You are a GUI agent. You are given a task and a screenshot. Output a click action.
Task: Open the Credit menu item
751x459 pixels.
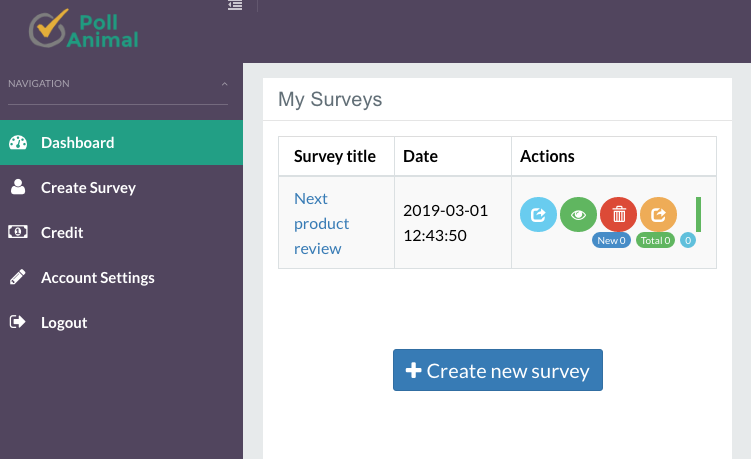62,232
